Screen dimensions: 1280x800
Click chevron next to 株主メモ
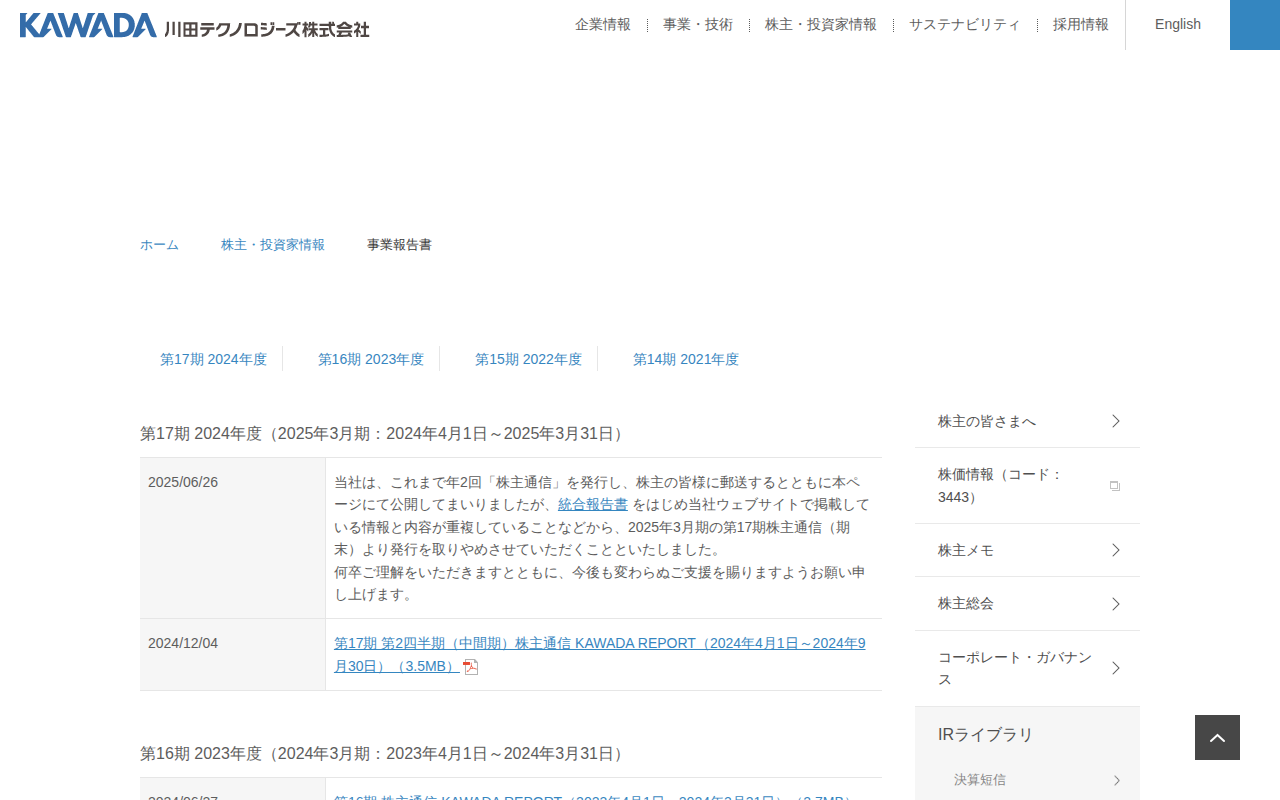1116,550
